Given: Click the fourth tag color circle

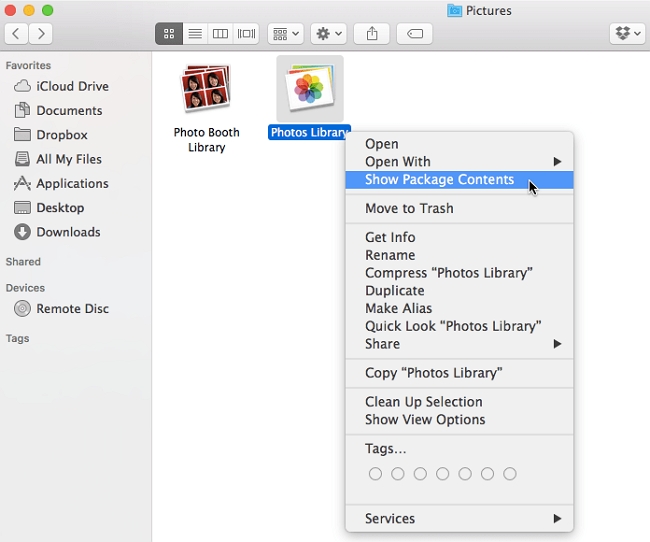Looking at the screenshot, I should tap(442, 474).
